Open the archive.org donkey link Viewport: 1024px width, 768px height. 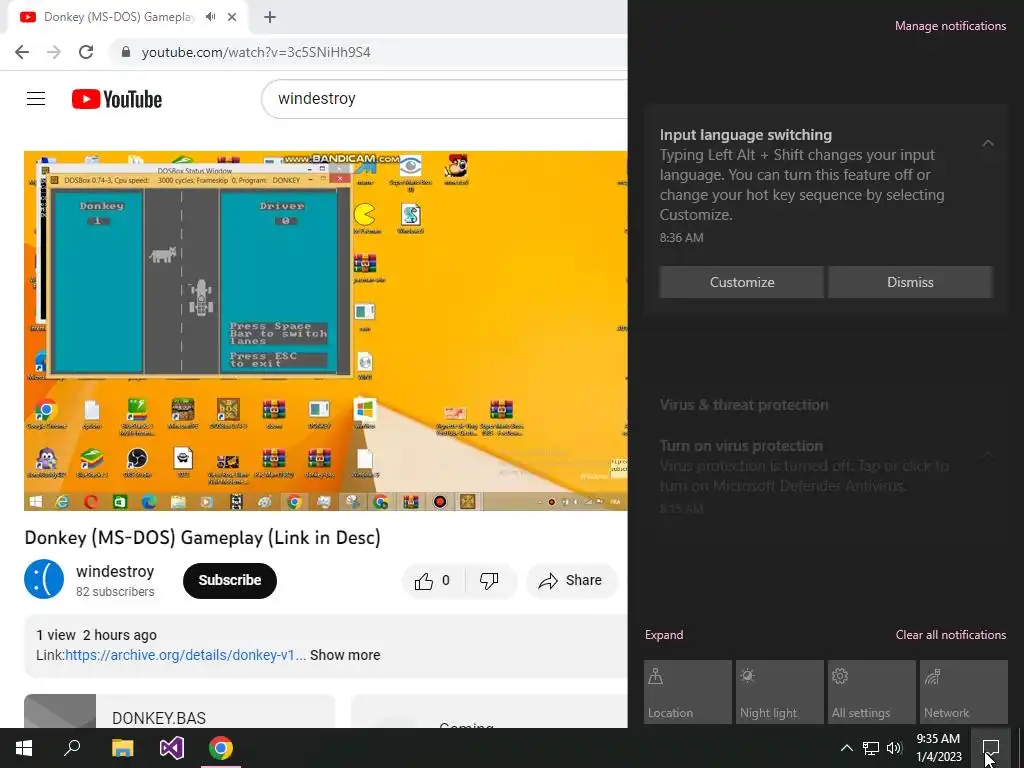coord(185,655)
